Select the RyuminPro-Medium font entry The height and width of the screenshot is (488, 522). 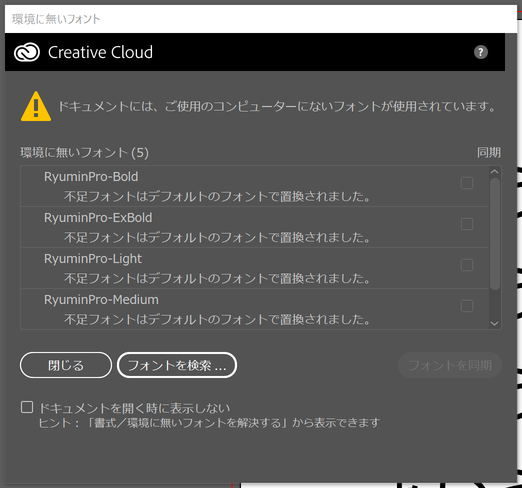click(x=255, y=309)
